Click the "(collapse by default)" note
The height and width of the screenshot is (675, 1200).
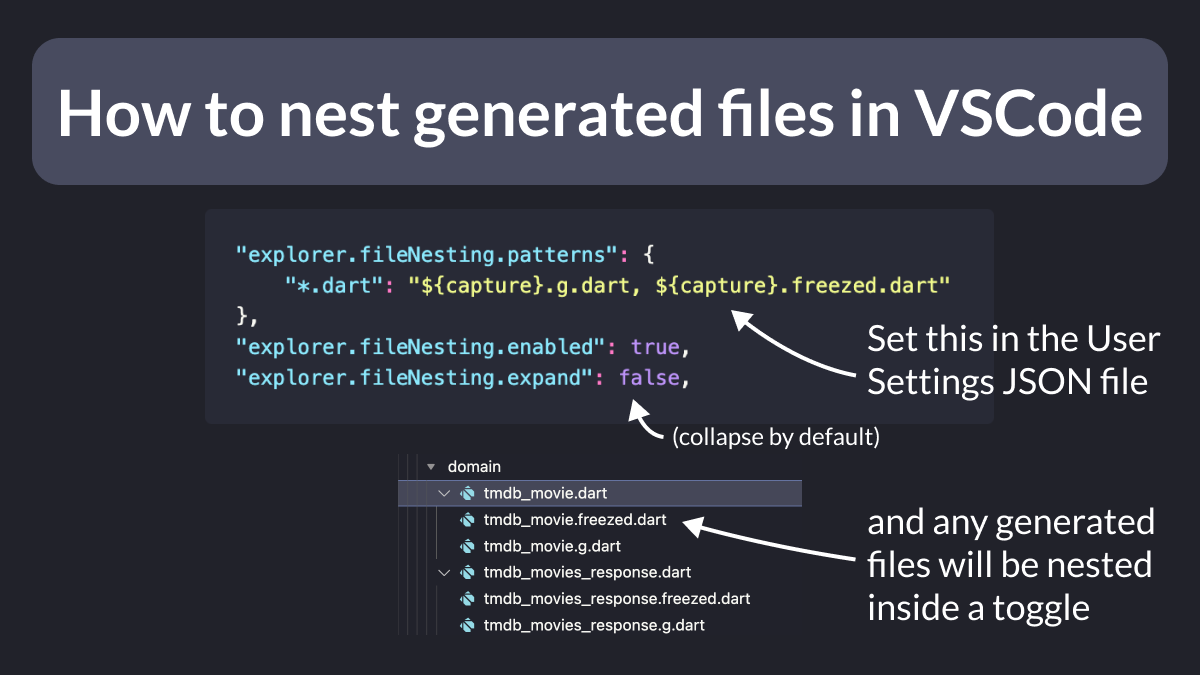(x=776, y=437)
